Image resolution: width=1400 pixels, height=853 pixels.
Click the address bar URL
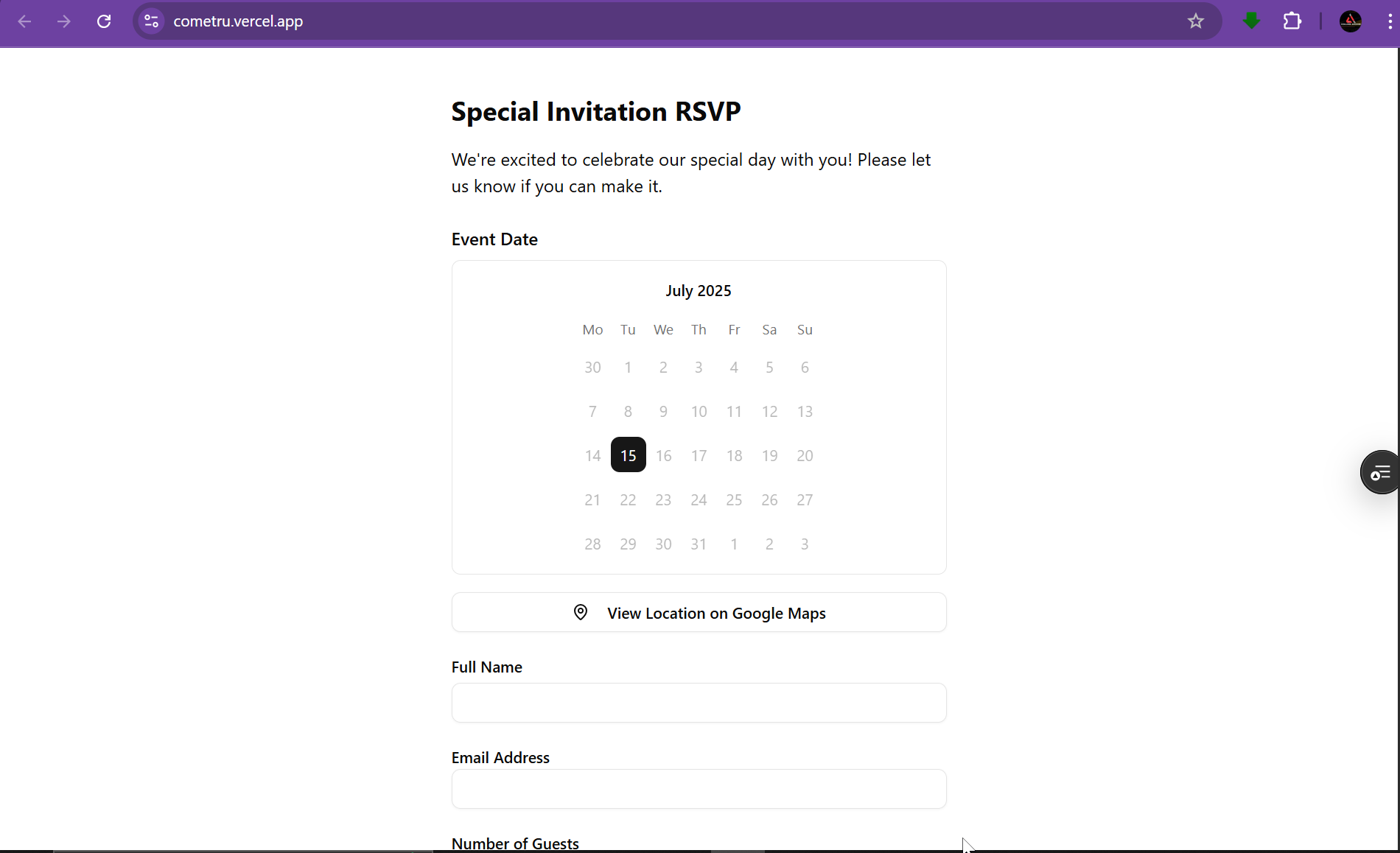(x=238, y=21)
